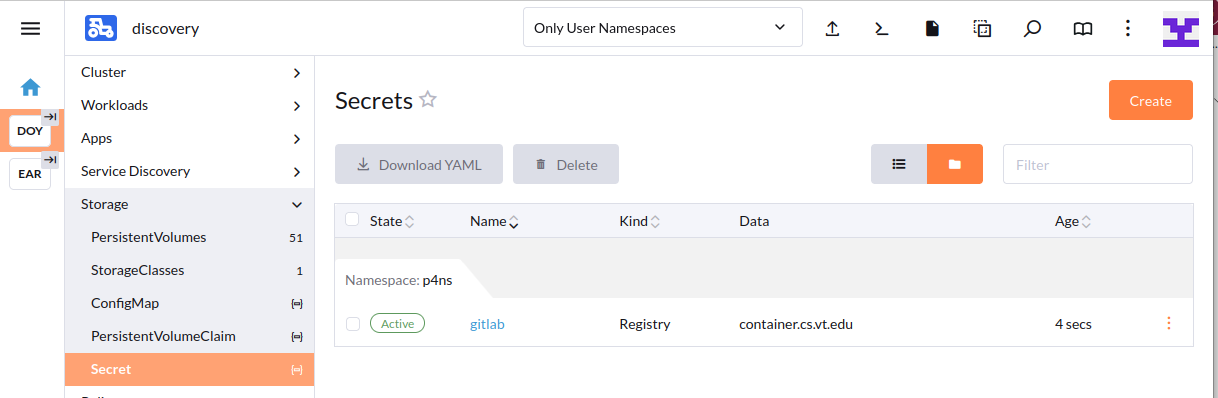Open the hamburger navigation menu

[31, 28]
